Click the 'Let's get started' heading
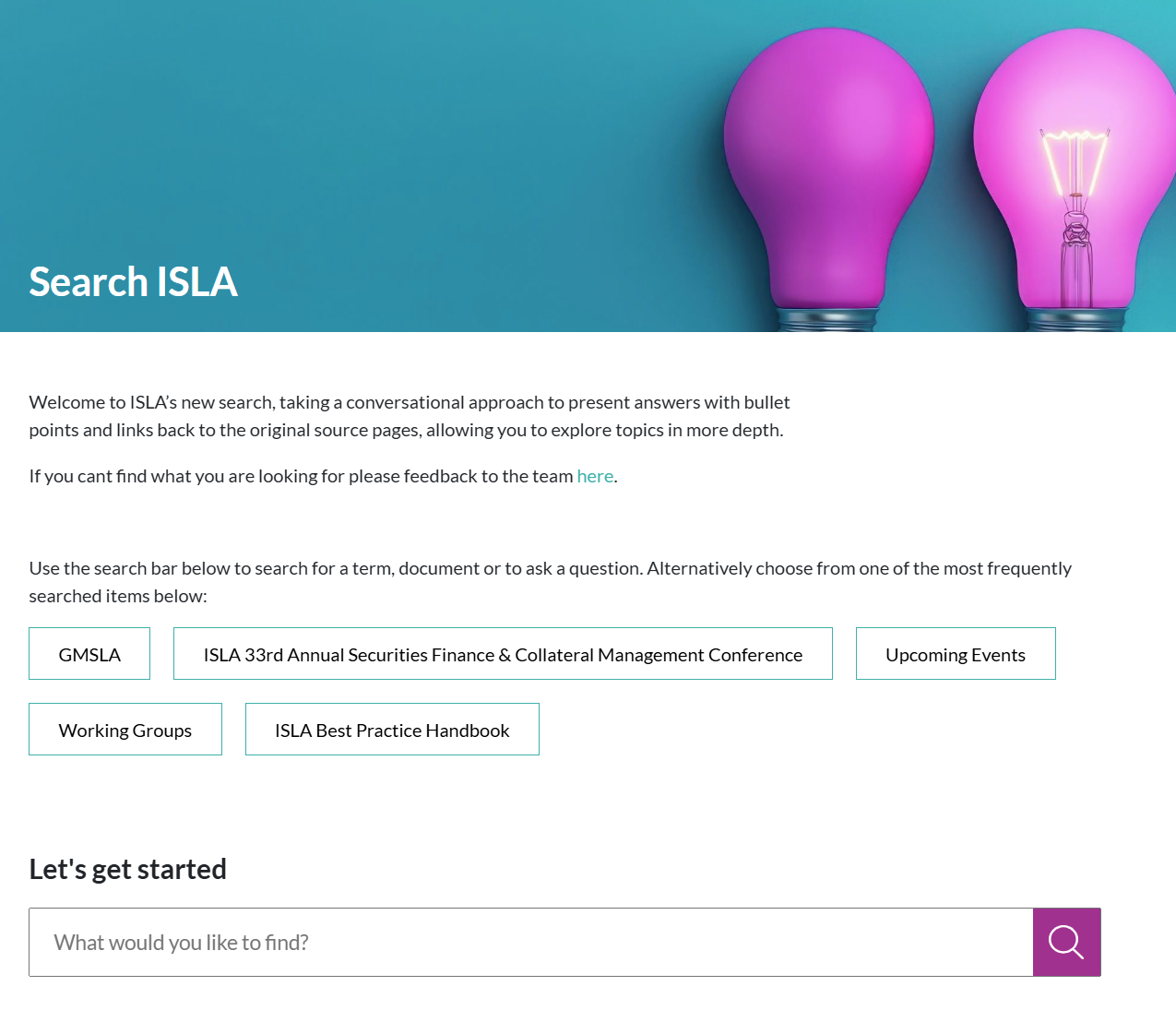The width and height of the screenshot is (1176, 1010). click(x=127, y=869)
